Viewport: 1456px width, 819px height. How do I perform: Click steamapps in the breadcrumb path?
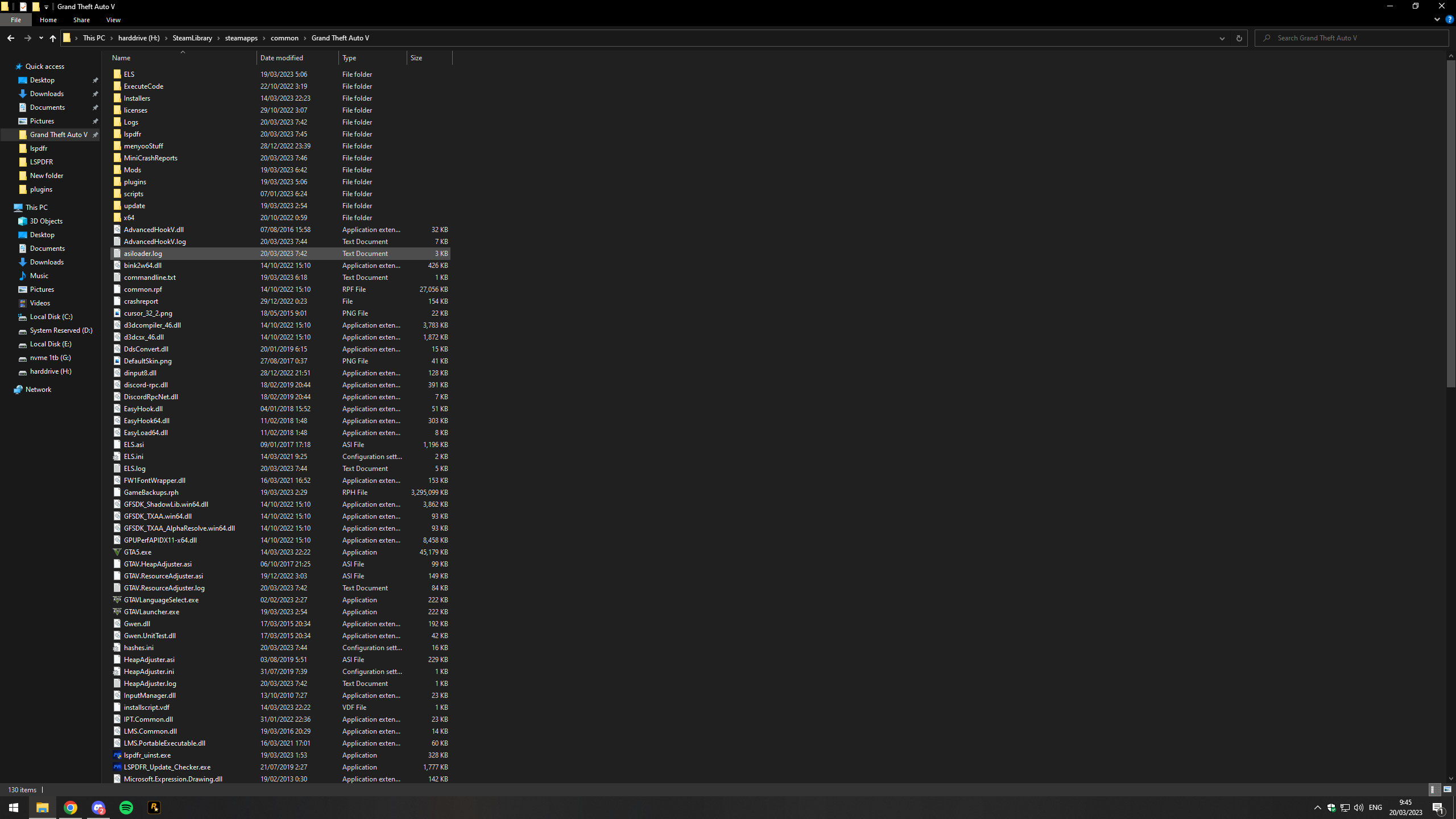point(241,38)
